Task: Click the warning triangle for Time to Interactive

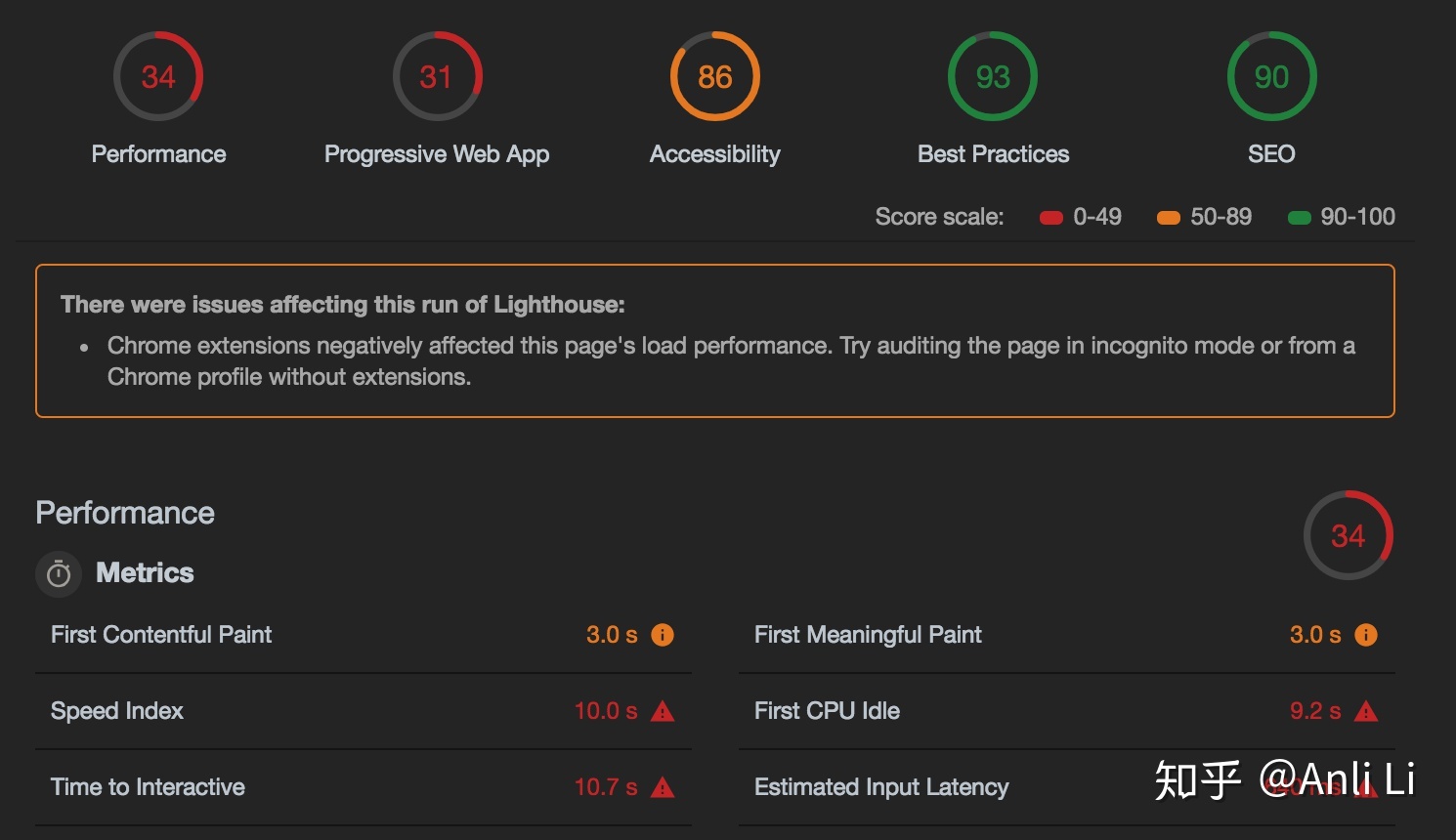Action: [663, 787]
